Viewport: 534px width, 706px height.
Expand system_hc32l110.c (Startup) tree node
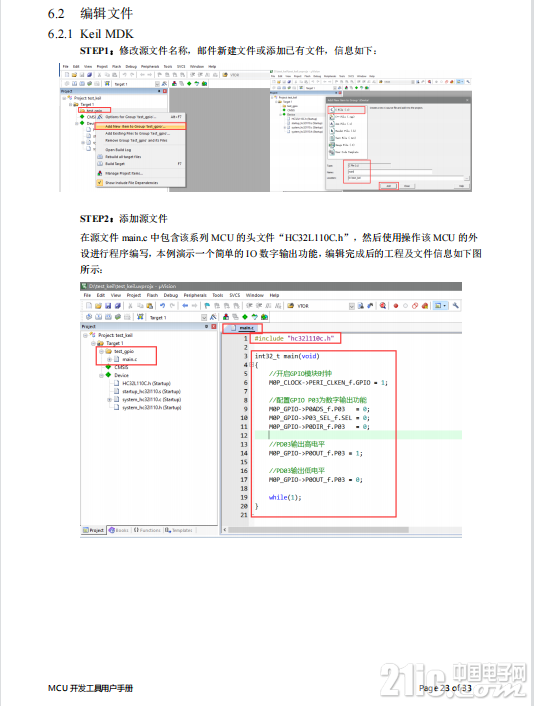(x=109, y=399)
